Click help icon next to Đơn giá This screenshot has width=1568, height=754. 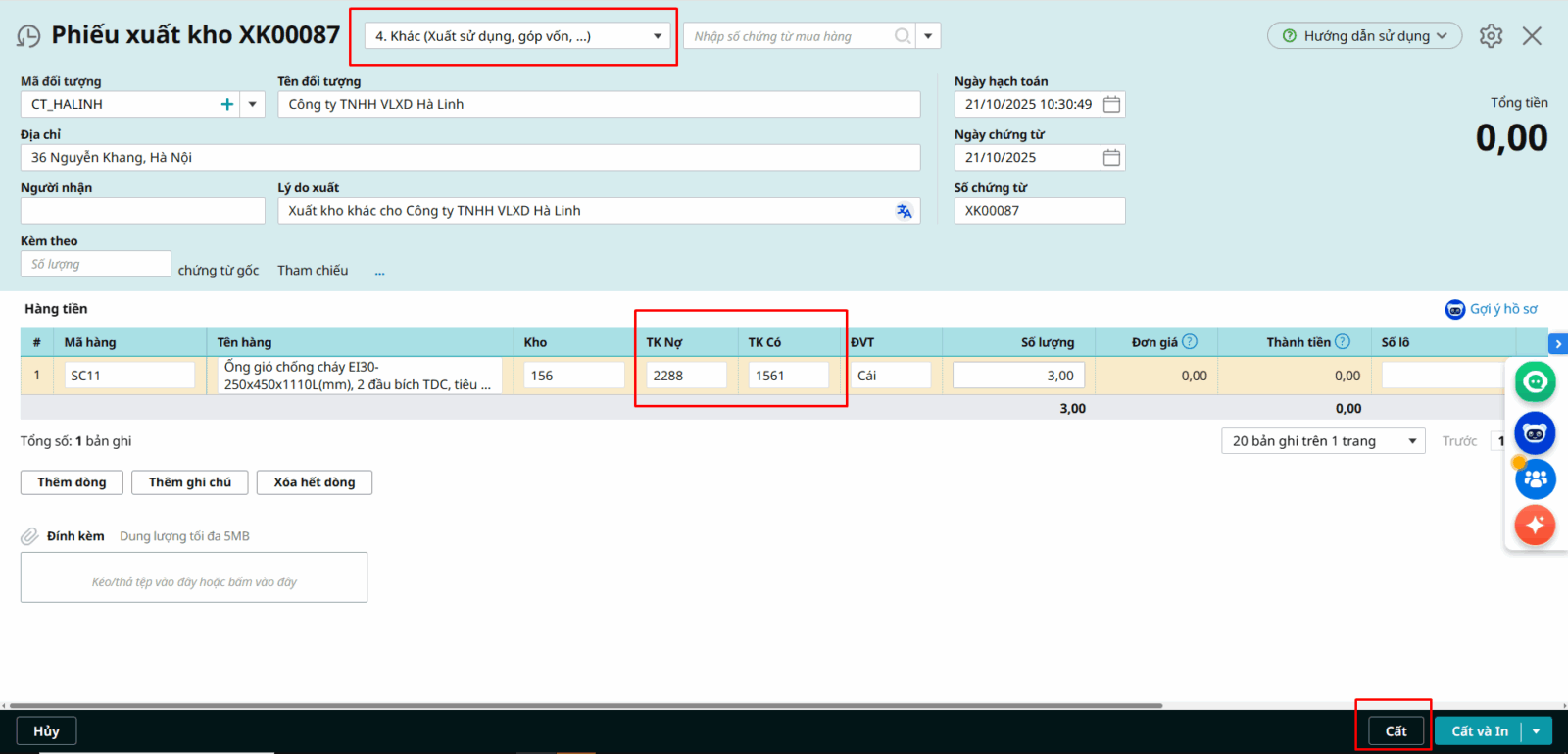tap(1190, 342)
